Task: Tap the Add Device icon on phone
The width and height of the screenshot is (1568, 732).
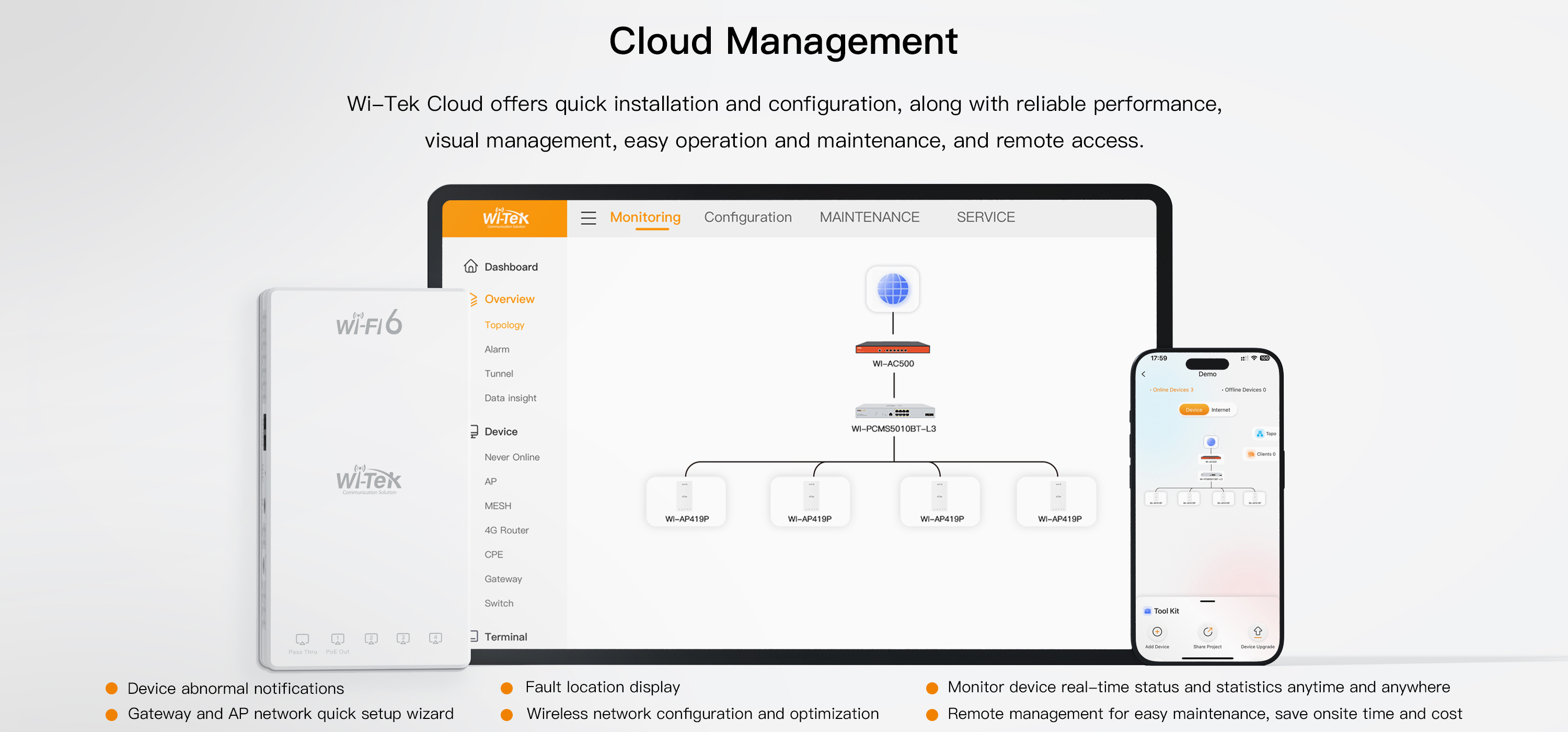Action: pos(1157,632)
